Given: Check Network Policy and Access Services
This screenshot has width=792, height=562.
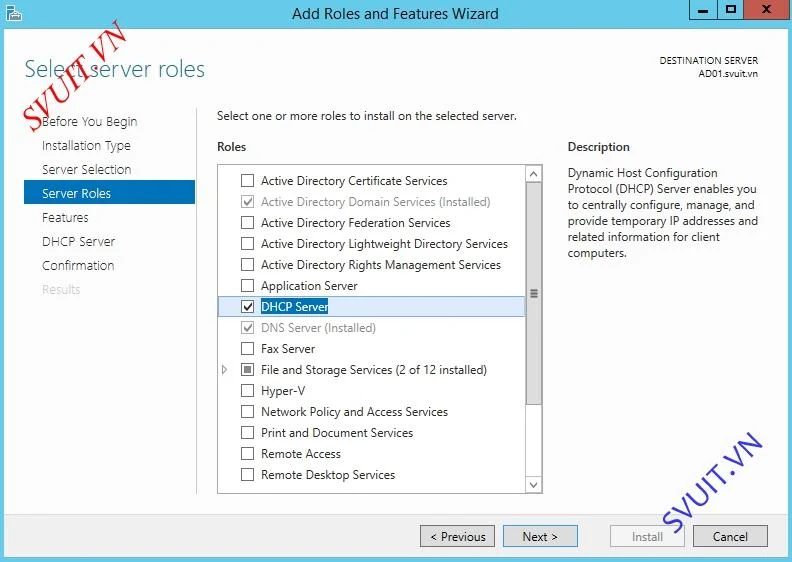Looking at the screenshot, I should point(248,412).
